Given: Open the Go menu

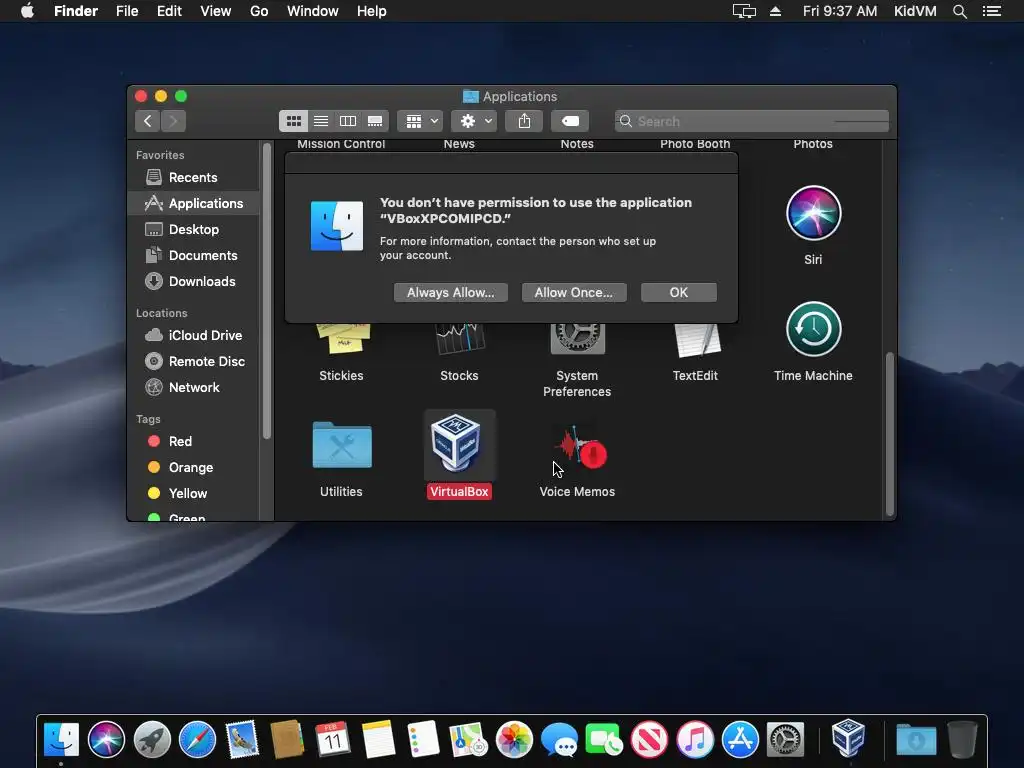Looking at the screenshot, I should pos(259,11).
